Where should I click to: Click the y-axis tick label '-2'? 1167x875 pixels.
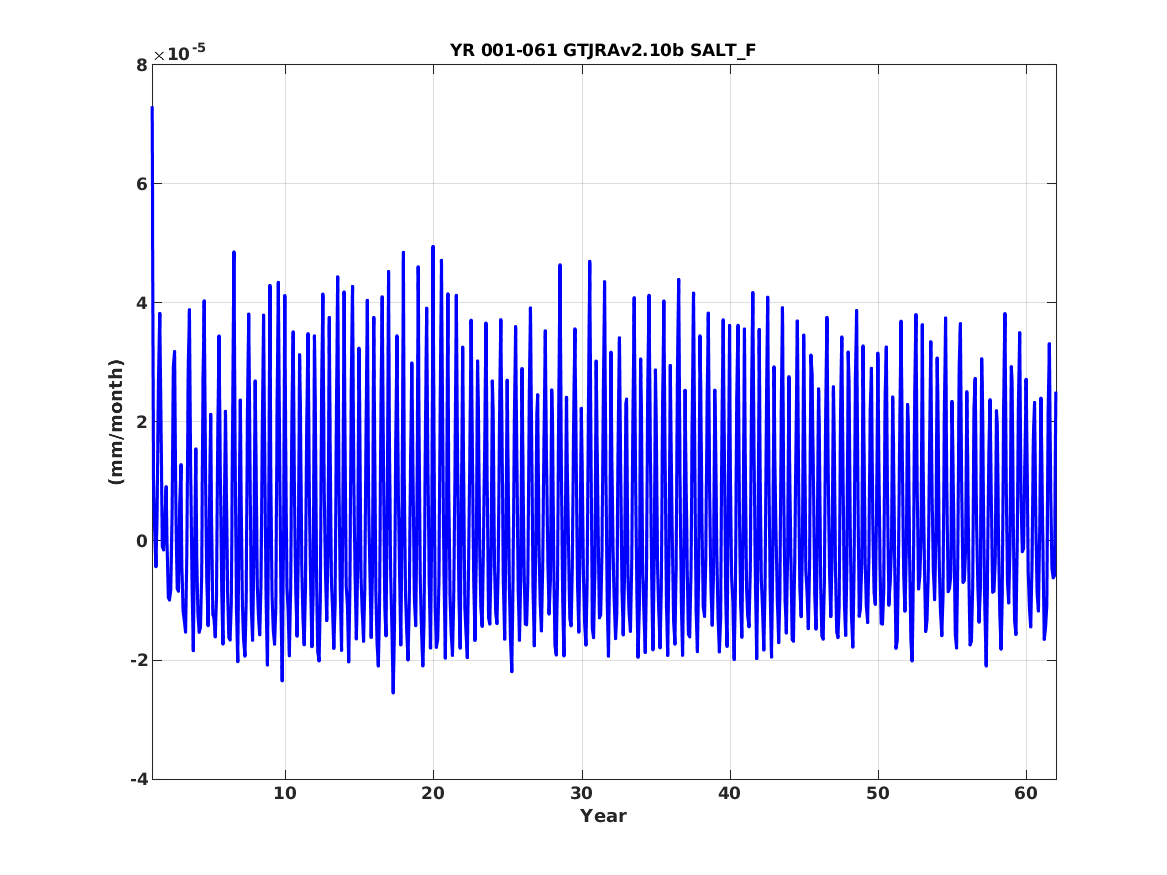tap(138, 661)
